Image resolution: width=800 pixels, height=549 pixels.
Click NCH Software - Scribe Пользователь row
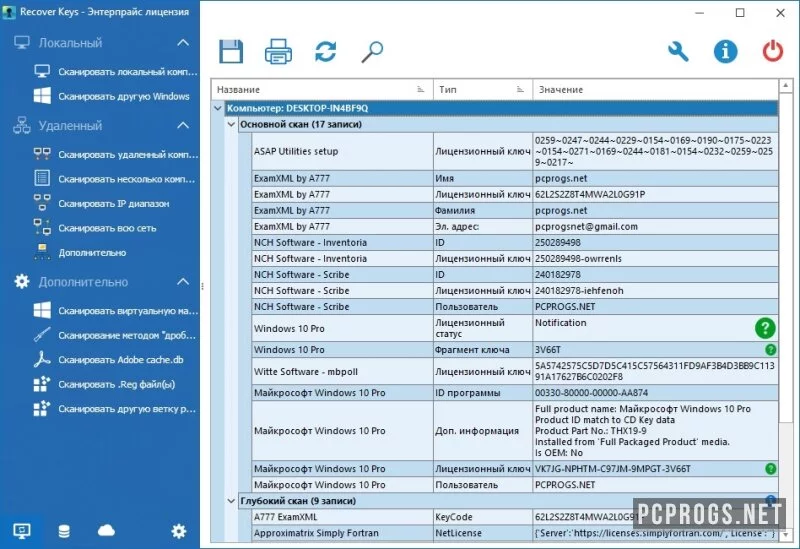coord(515,307)
